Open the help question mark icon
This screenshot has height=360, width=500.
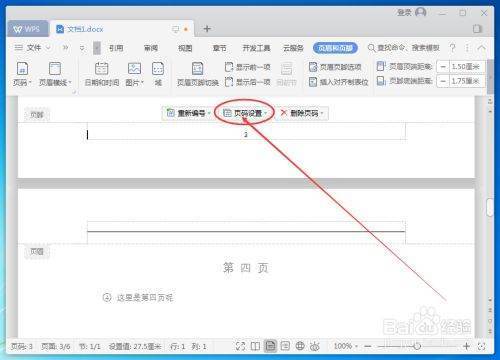click(452, 48)
